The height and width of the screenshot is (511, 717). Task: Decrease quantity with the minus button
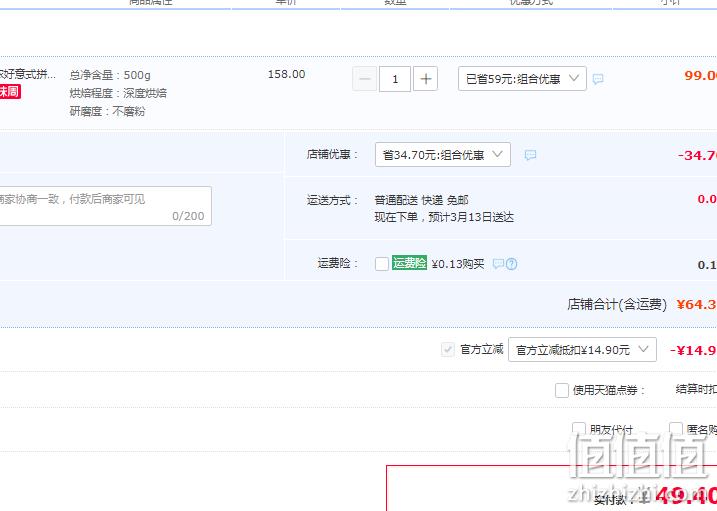point(364,79)
